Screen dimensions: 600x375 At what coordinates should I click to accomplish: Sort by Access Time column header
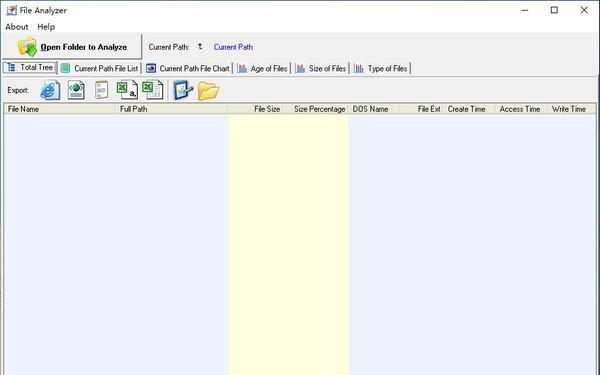click(521, 109)
